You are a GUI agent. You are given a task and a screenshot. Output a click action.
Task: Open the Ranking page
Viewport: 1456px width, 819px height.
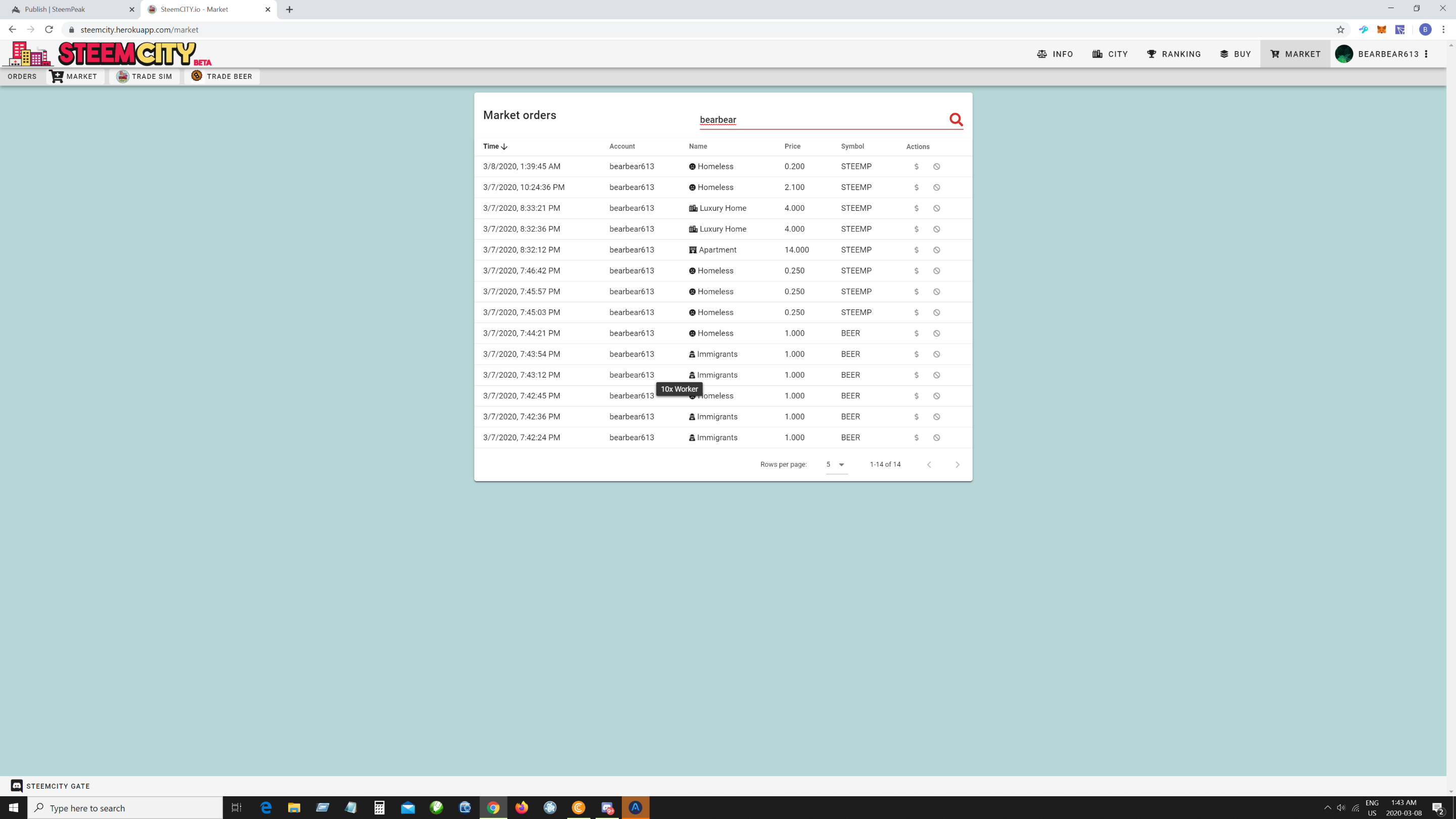1173,54
